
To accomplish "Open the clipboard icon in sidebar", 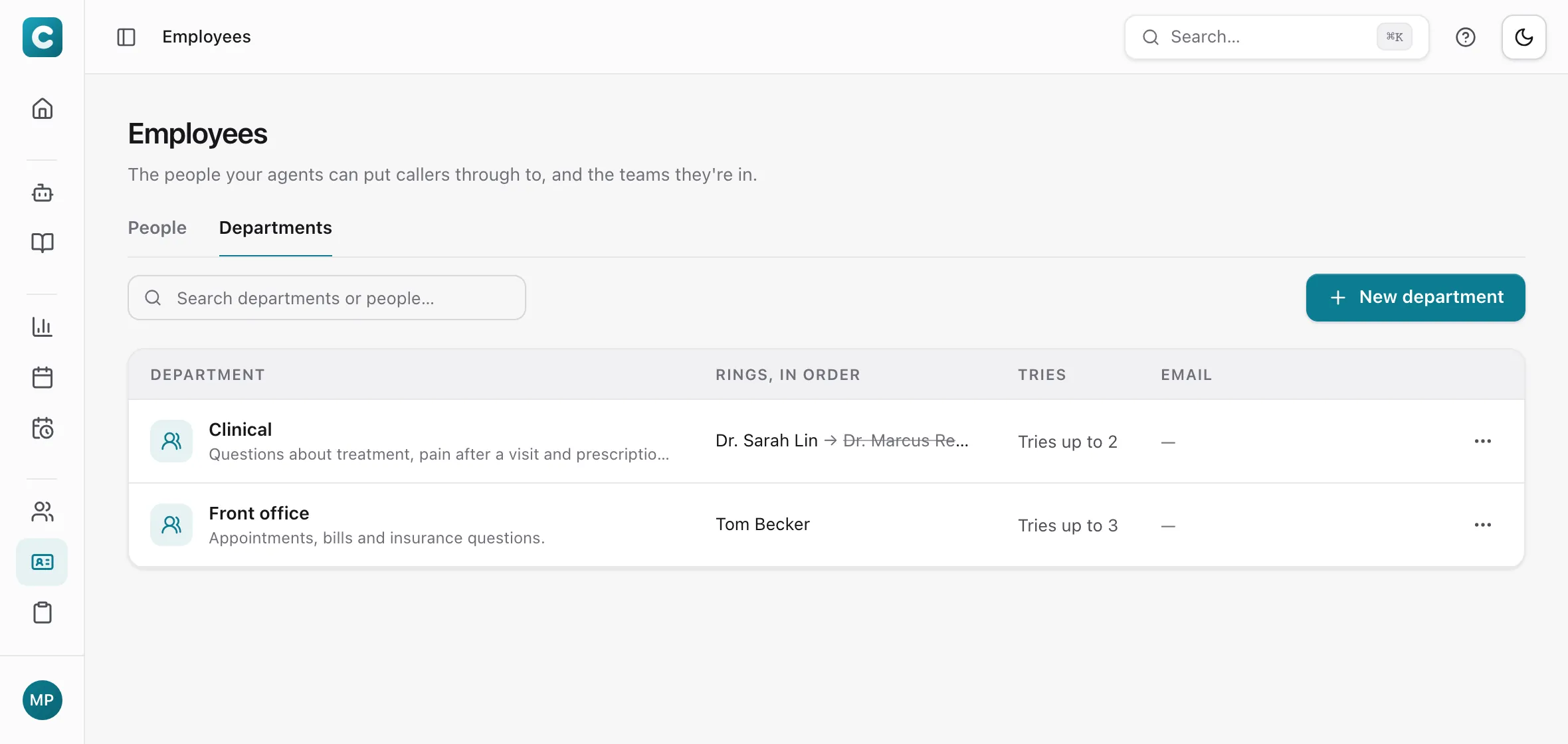I will [43, 612].
